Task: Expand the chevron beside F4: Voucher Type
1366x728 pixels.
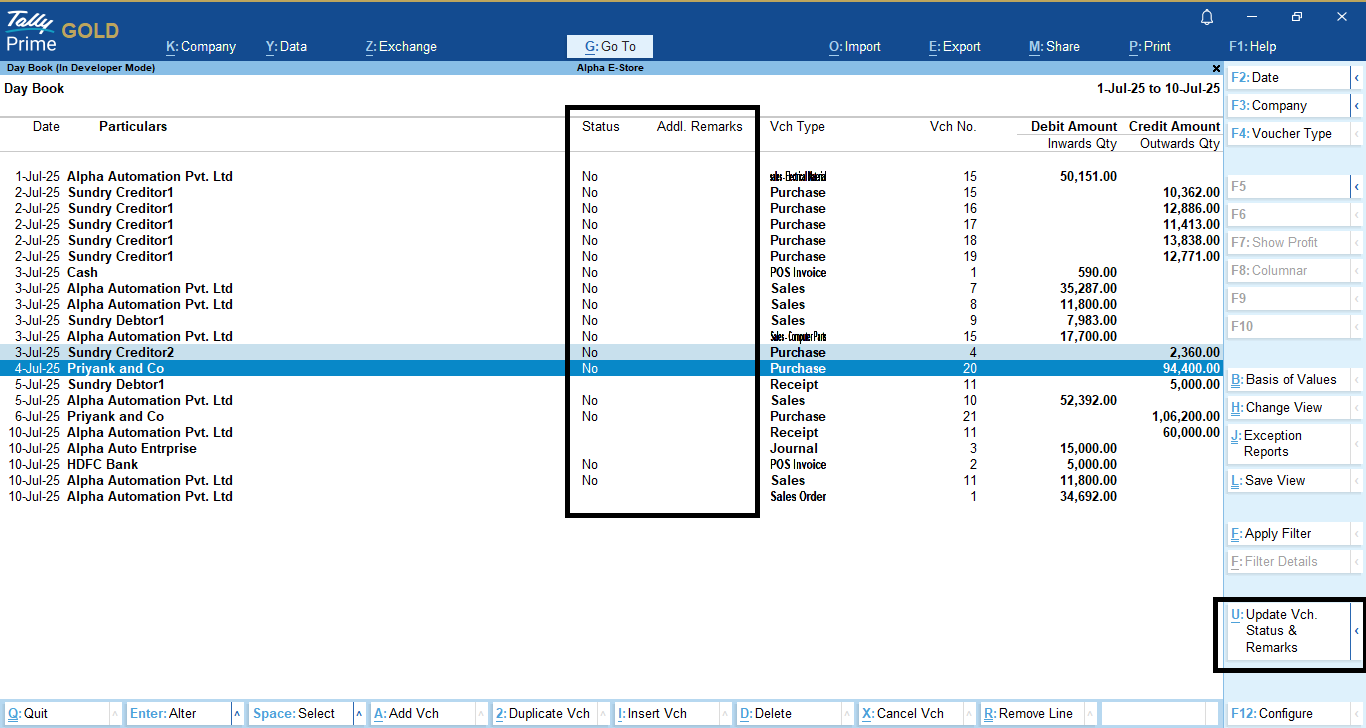Action: [x=1358, y=133]
